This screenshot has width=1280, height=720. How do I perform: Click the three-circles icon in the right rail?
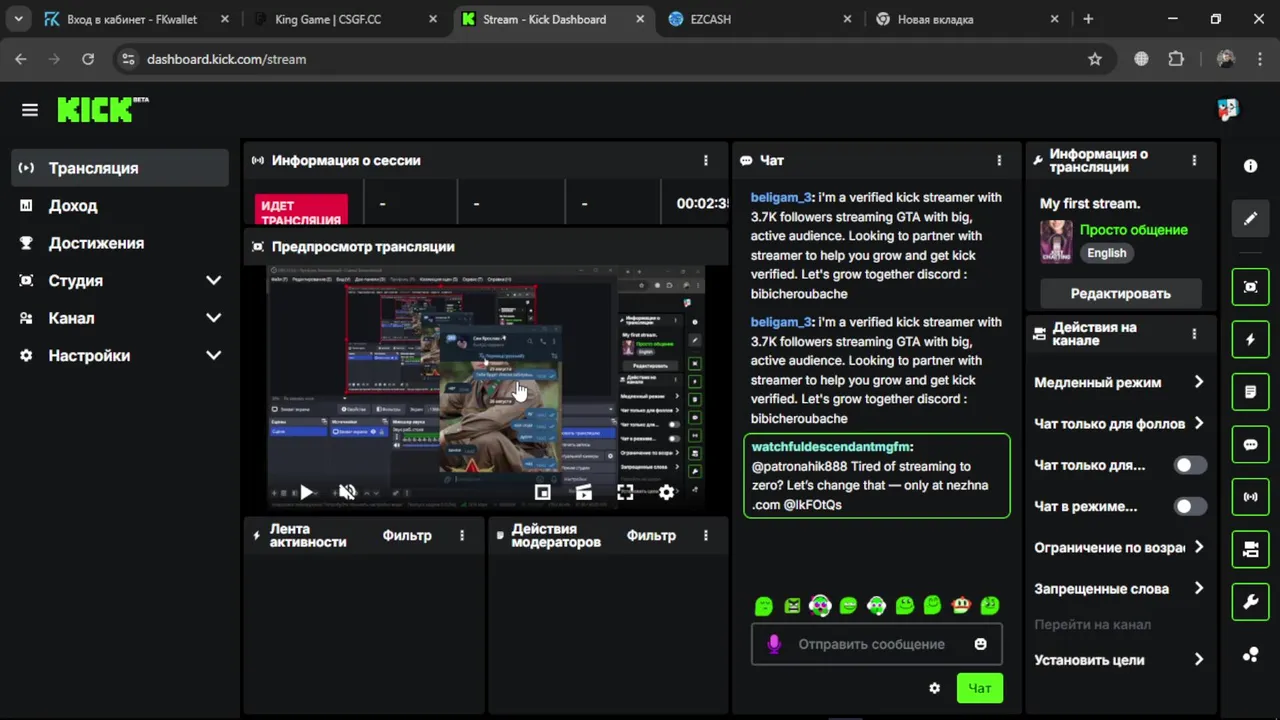pyautogui.click(x=1250, y=655)
